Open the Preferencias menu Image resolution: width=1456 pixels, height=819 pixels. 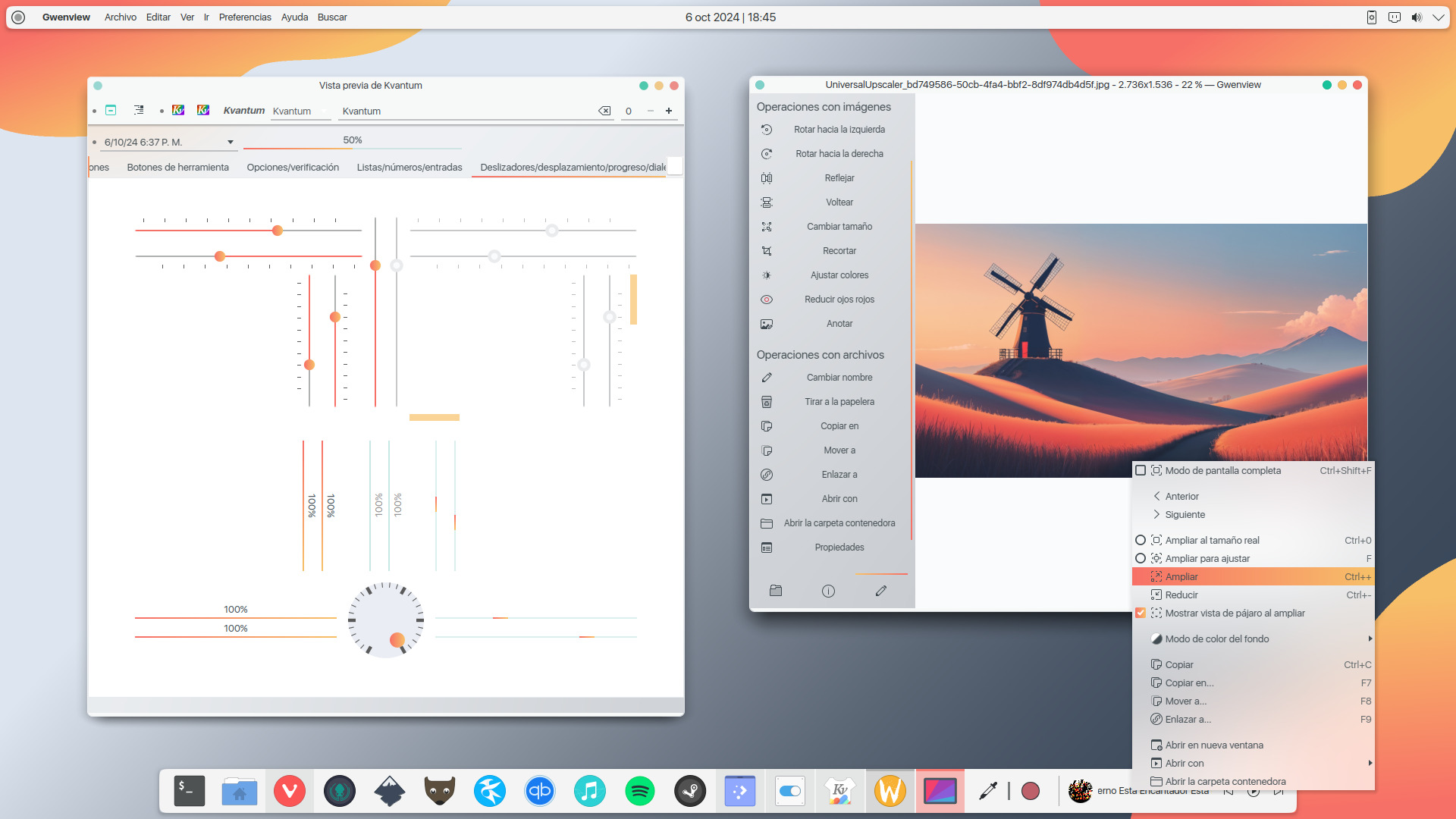click(x=245, y=17)
